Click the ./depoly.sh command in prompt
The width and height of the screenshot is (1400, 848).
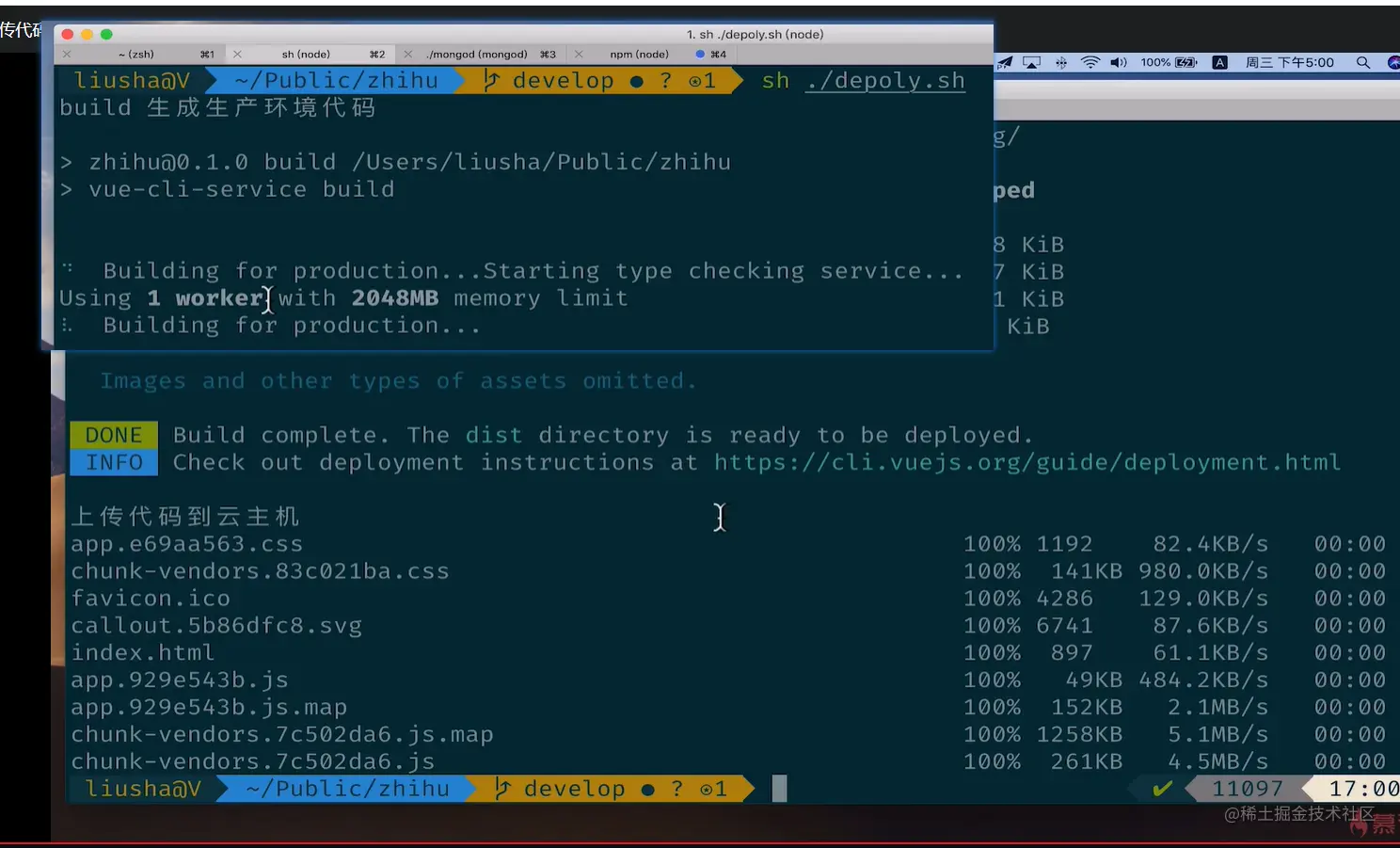tap(885, 81)
